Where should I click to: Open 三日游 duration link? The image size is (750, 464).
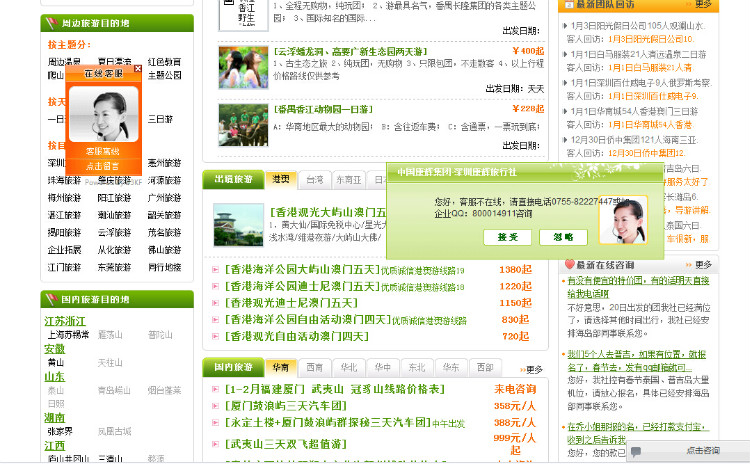pyautogui.click(x=160, y=119)
